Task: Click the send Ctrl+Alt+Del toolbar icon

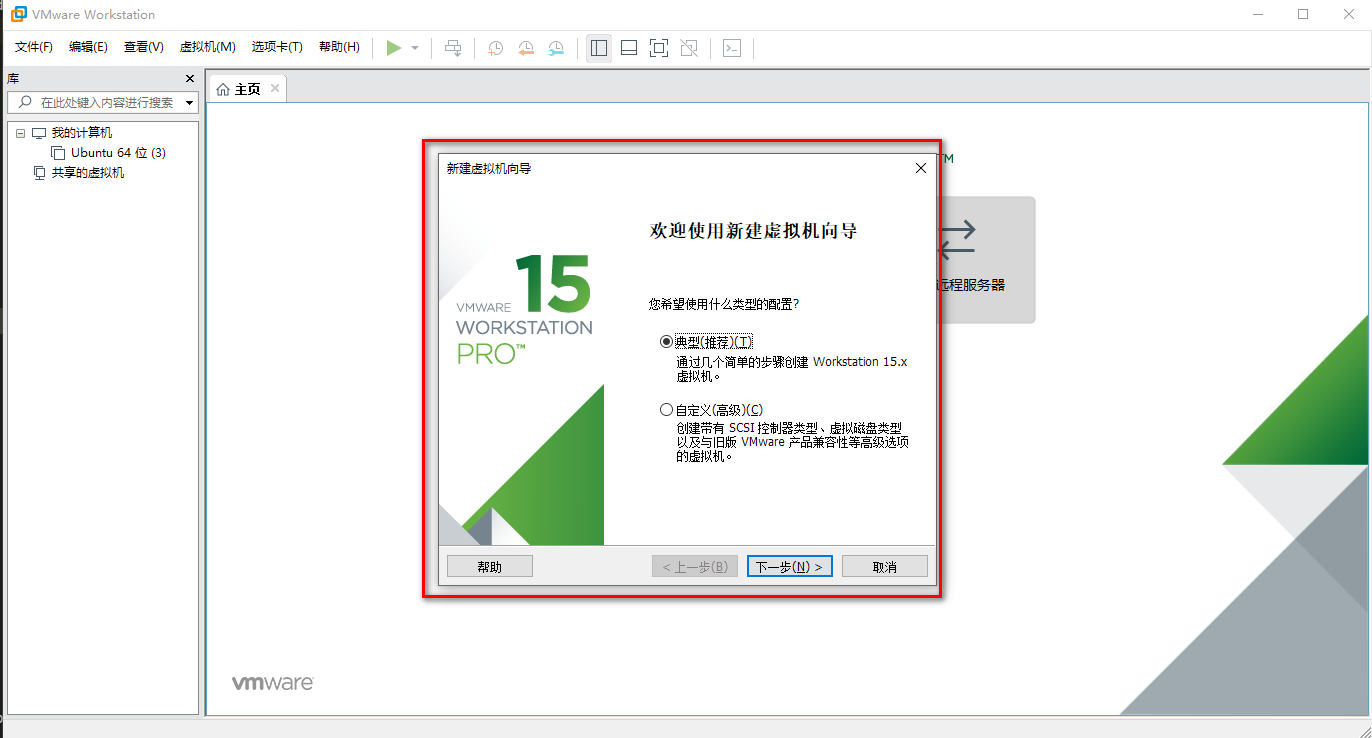Action: click(453, 48)
